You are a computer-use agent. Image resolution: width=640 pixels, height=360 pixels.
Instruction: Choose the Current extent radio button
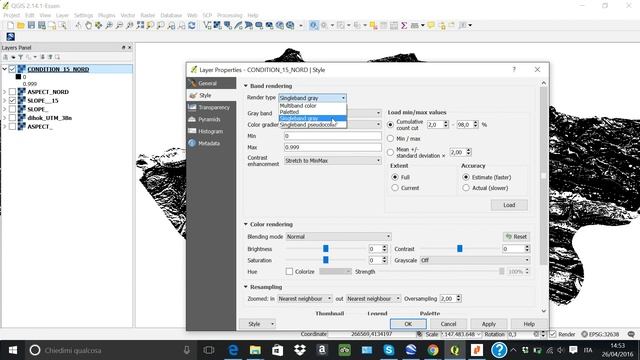[x=395, y=188]
